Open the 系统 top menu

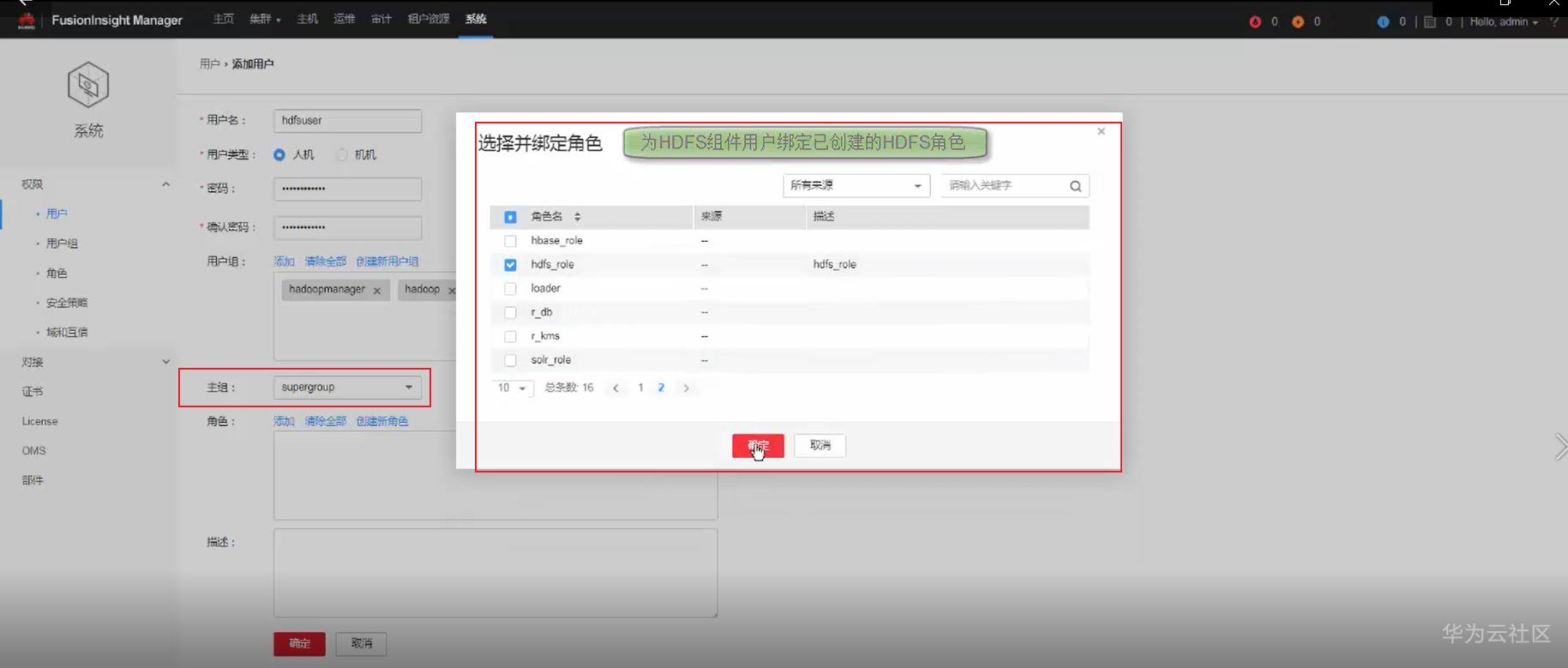pos(476,19)
